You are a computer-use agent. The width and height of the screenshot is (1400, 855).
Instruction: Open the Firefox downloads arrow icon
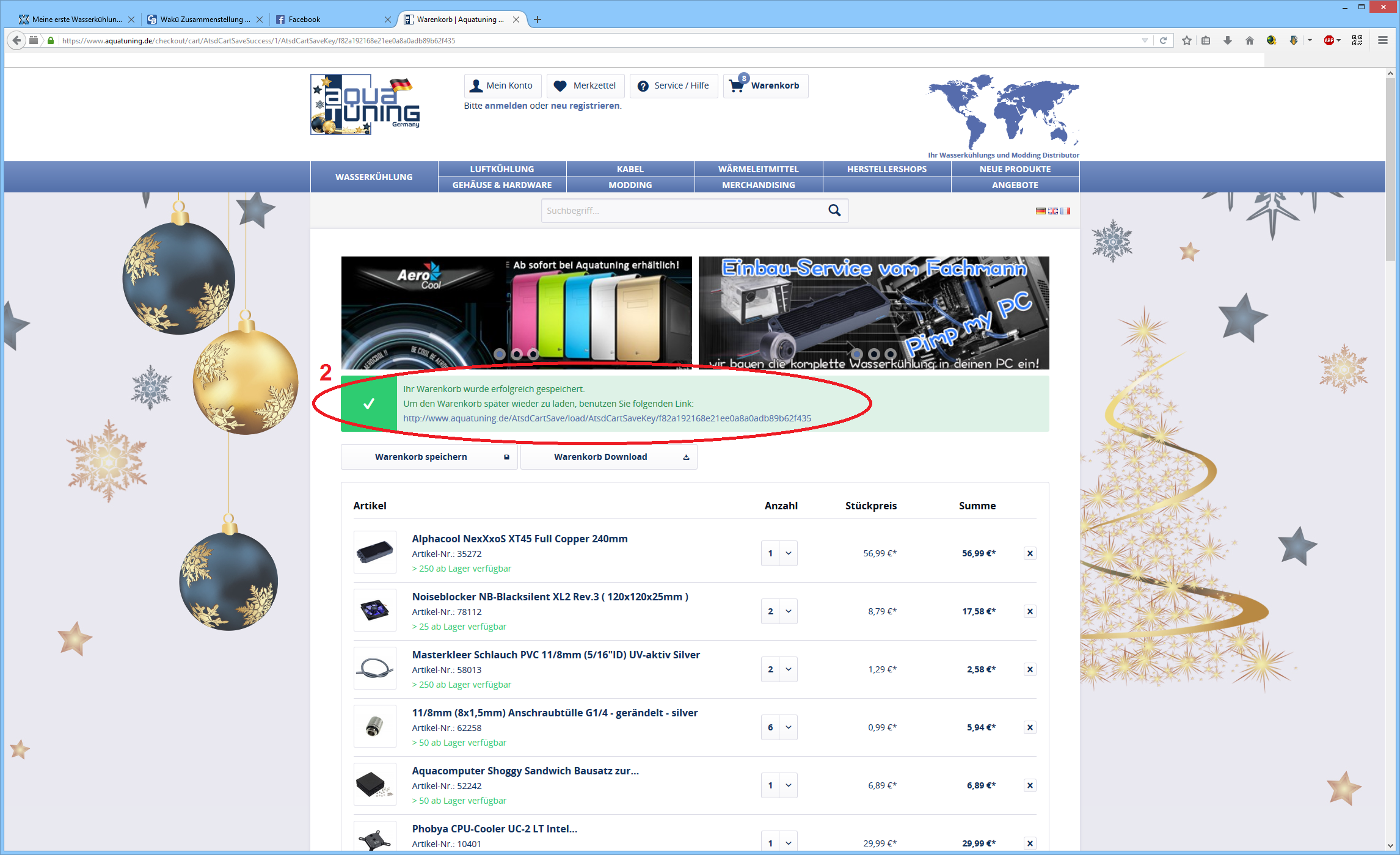(x=1227, y=40)
